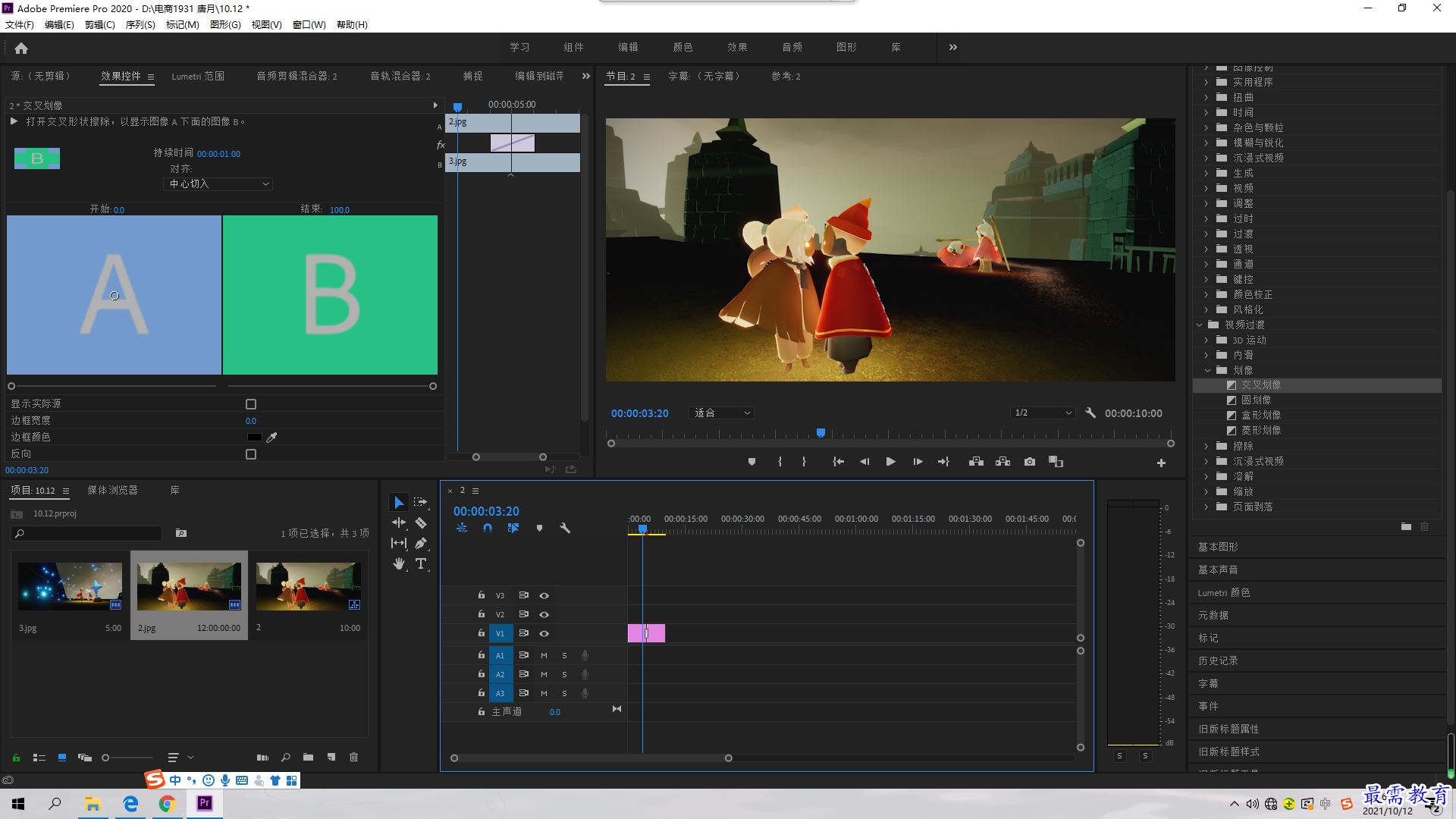Add a marker in the timeline panel

[539, 529]
